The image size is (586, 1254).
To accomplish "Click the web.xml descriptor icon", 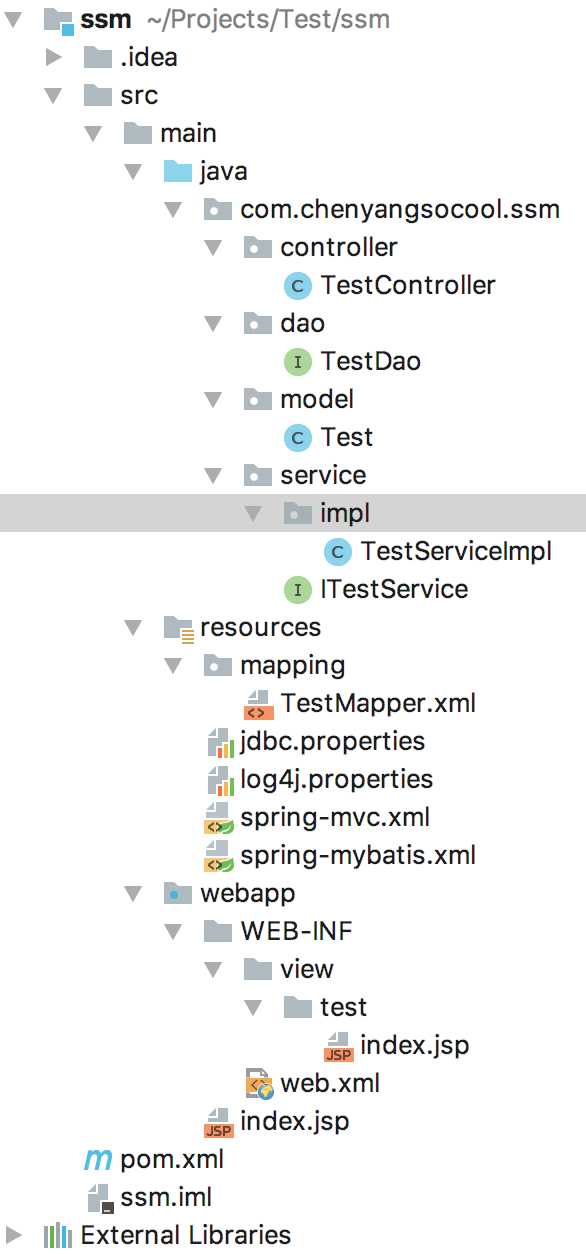I will (x=259, y=1084).
